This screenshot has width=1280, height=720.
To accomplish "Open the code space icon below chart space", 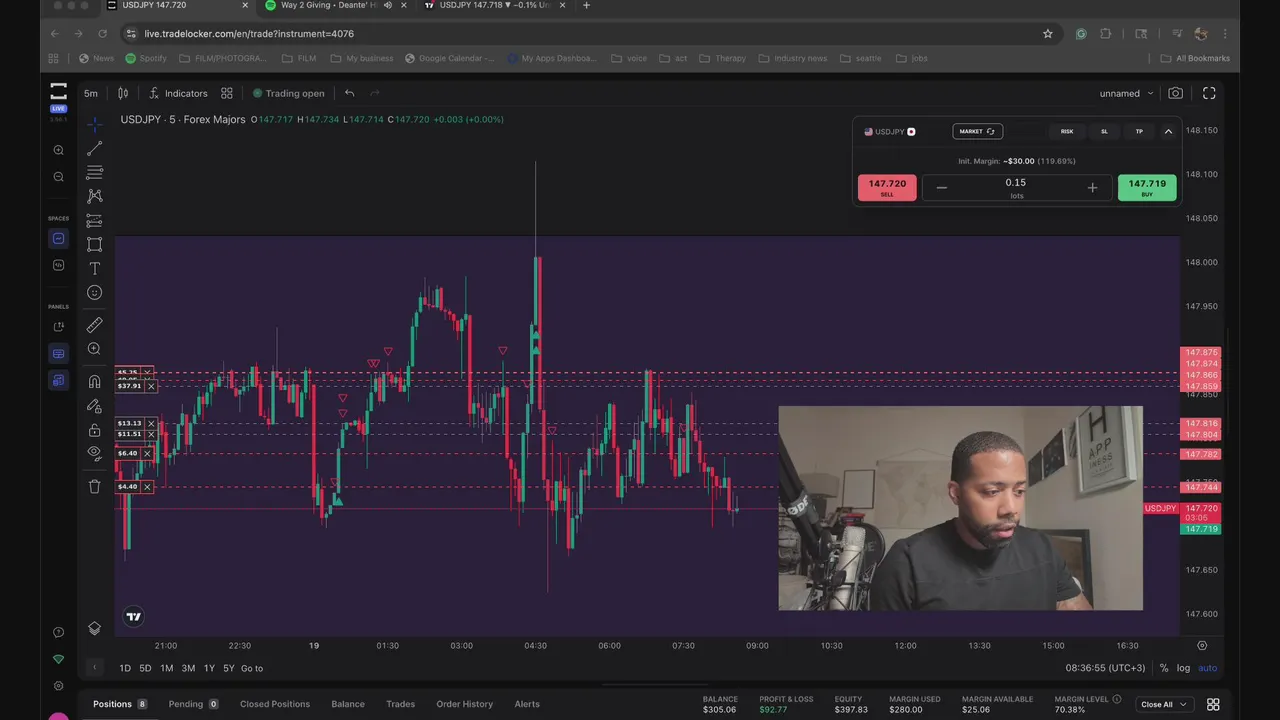I will click(58, 265).
